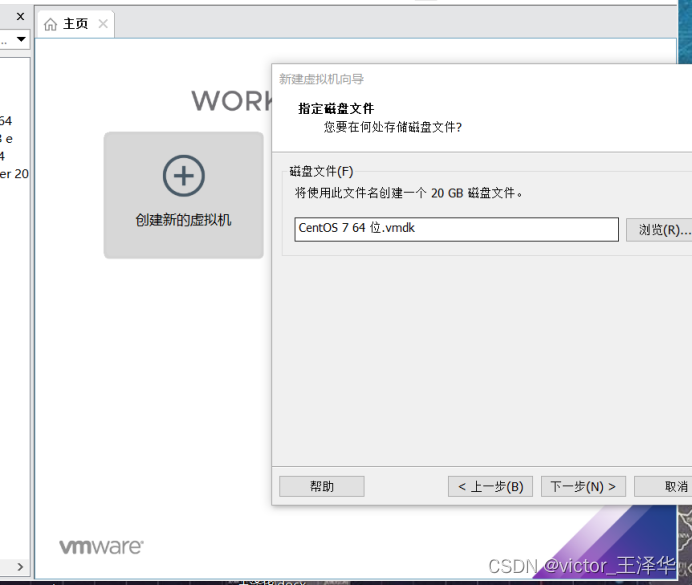Open the library search dropdown arrow

(21, 39)
